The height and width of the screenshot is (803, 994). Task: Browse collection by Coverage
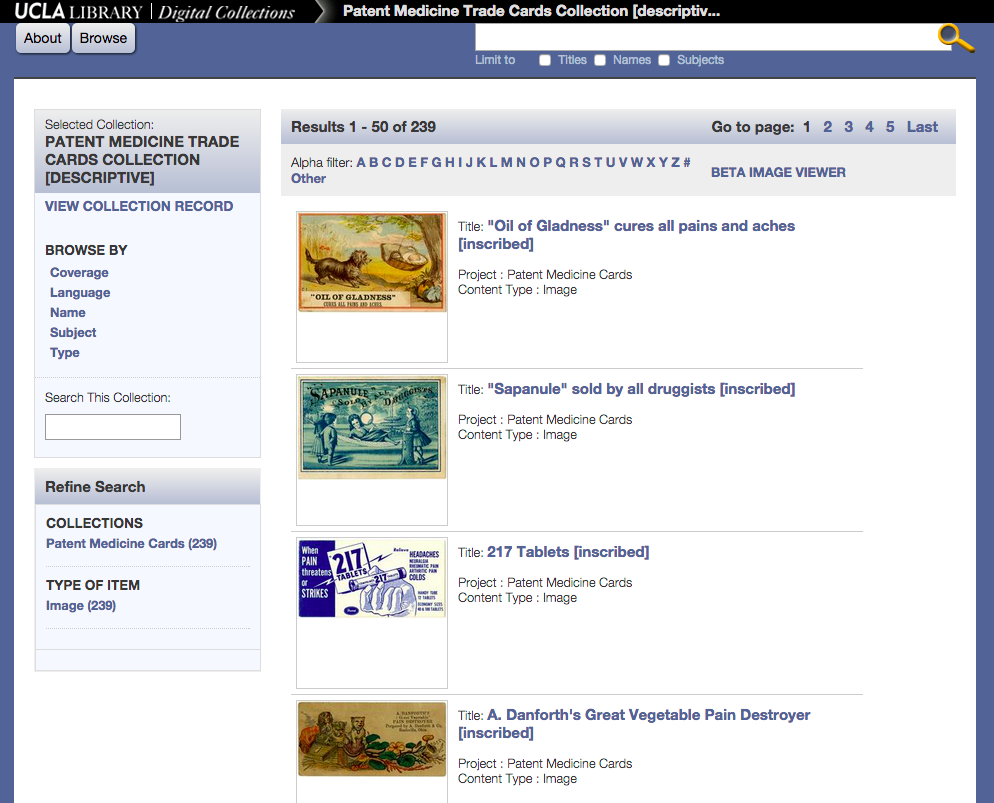[79, 272]
